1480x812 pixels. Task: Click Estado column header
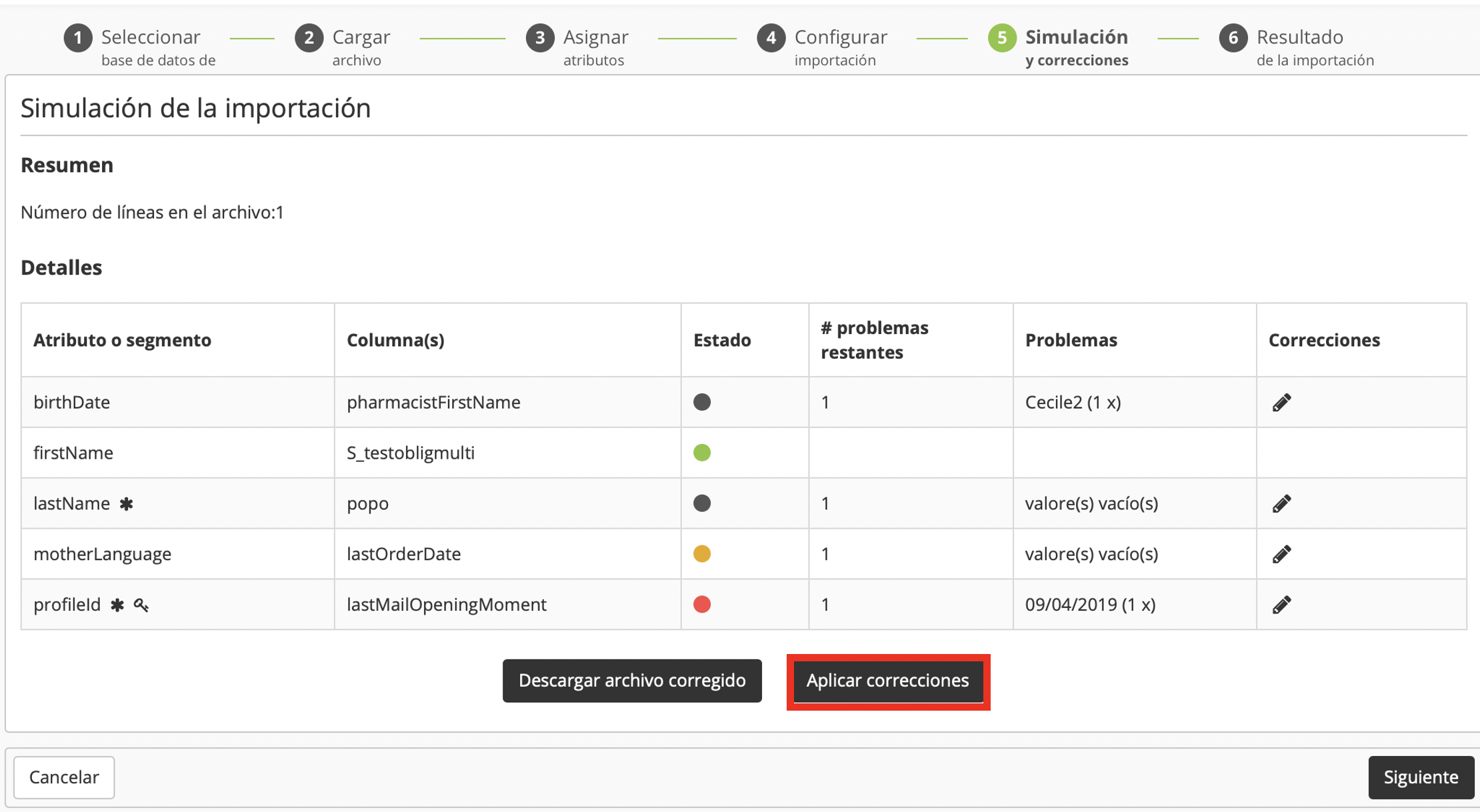(x=722, y=340)
